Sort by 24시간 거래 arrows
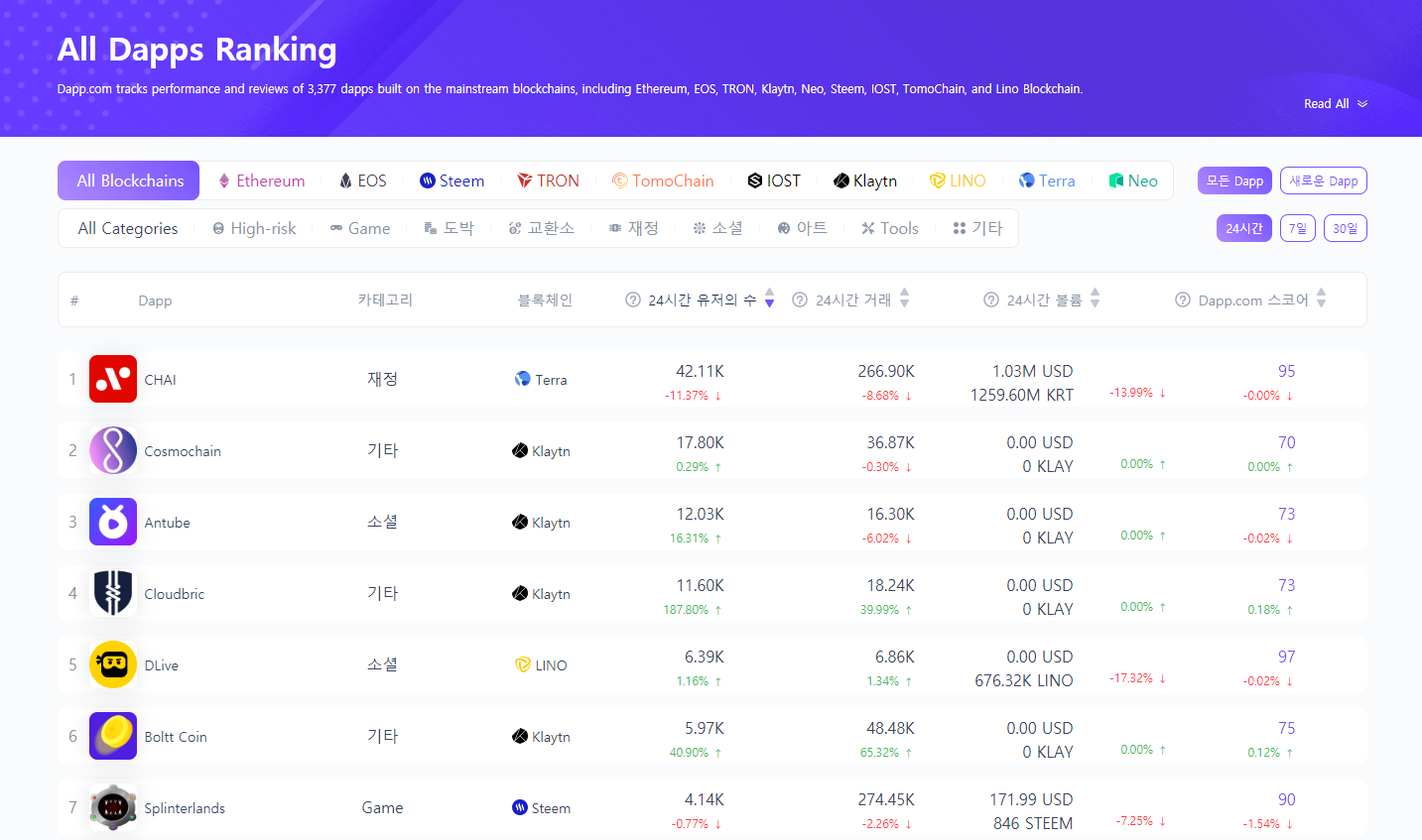1422x840 pixels. (x=904, y=299)
